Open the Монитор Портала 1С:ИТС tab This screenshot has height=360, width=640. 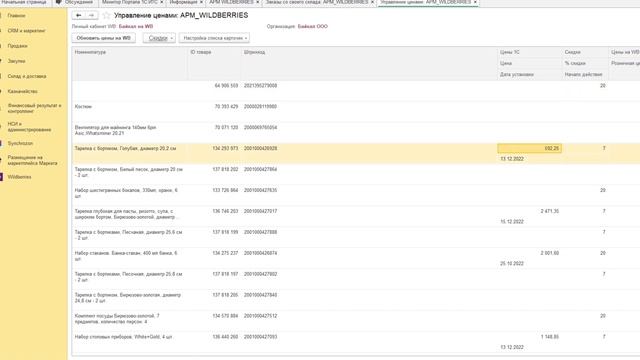[x=129, y=2]
